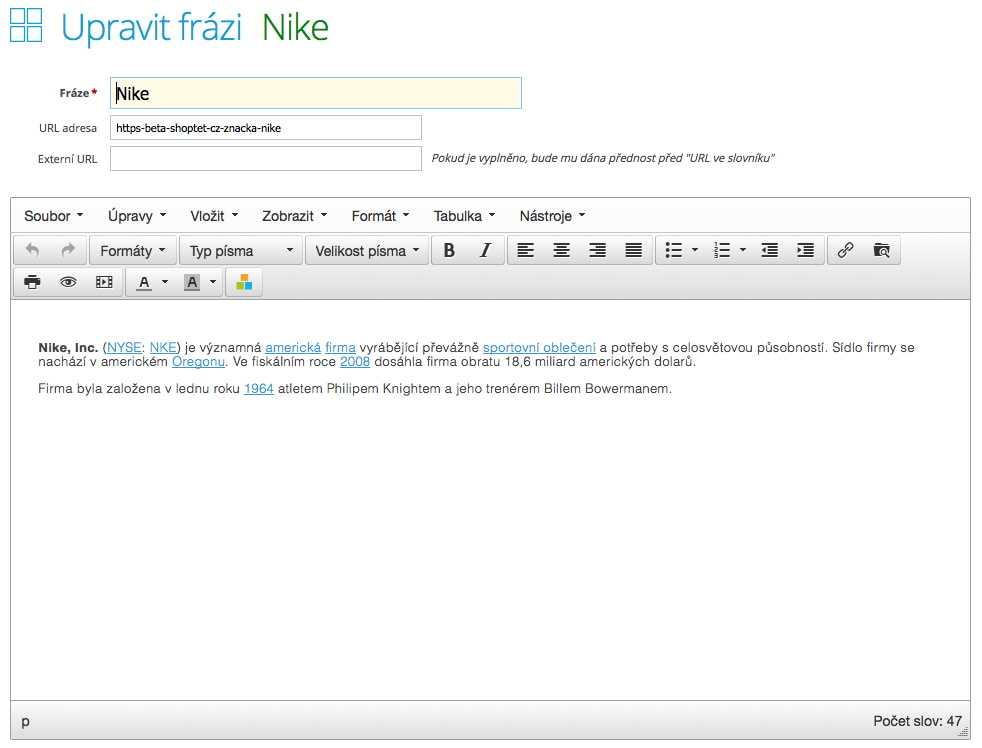The width and height of the screenshot is (982, 748).
Task: Grab the editor resize handle corner
Action: click(x=964, y=732)
